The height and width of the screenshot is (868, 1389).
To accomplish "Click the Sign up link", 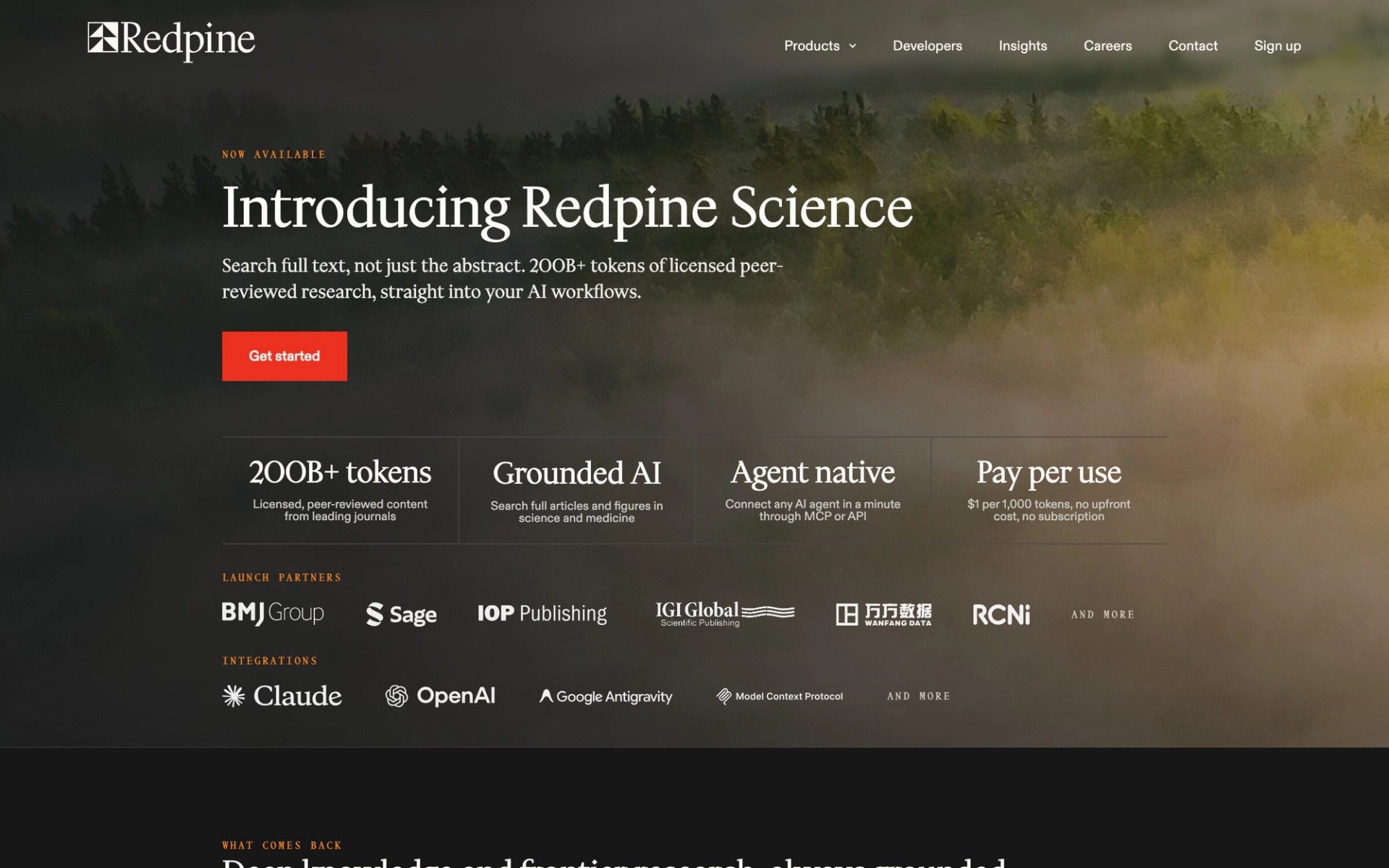I will tap(1277, 46).
